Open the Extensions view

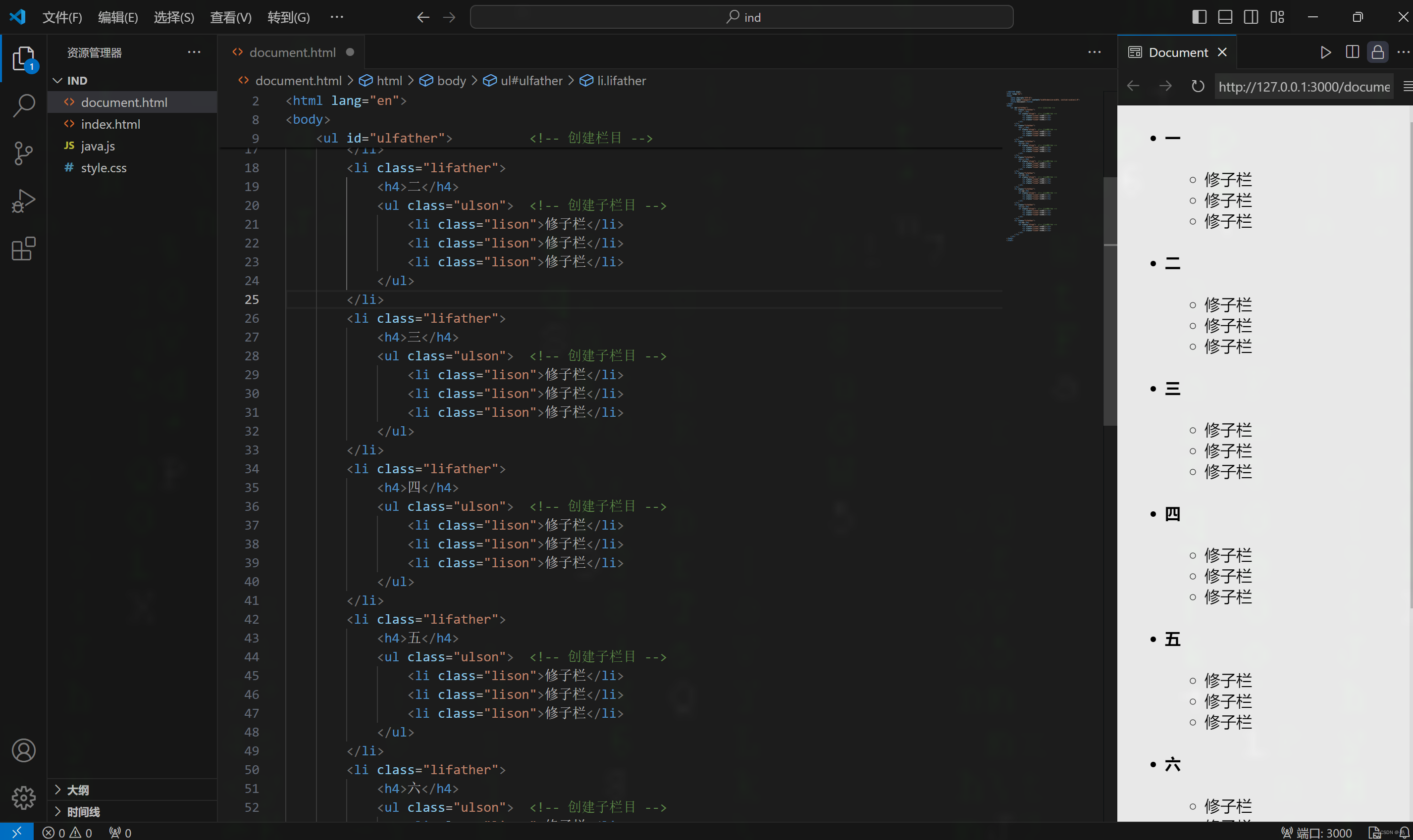point(23,248)
